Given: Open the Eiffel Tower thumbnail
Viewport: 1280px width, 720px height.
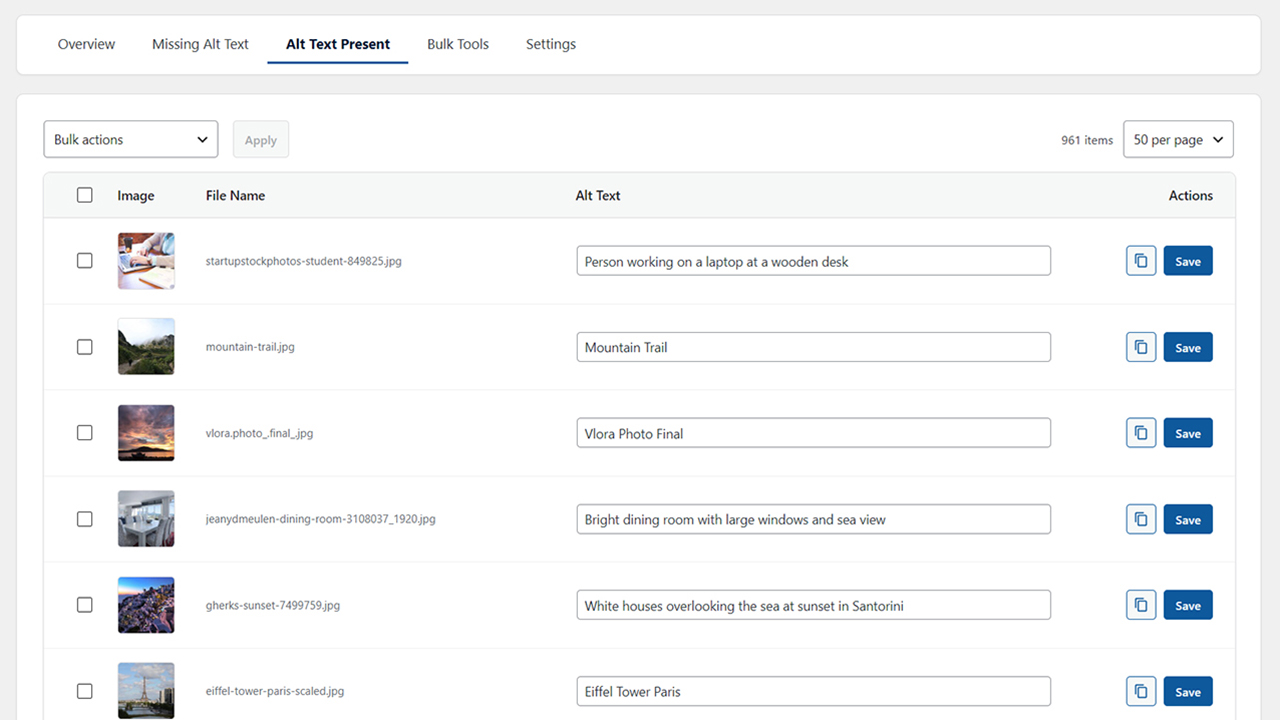Looking at the screenshot, I should (146, 691).
